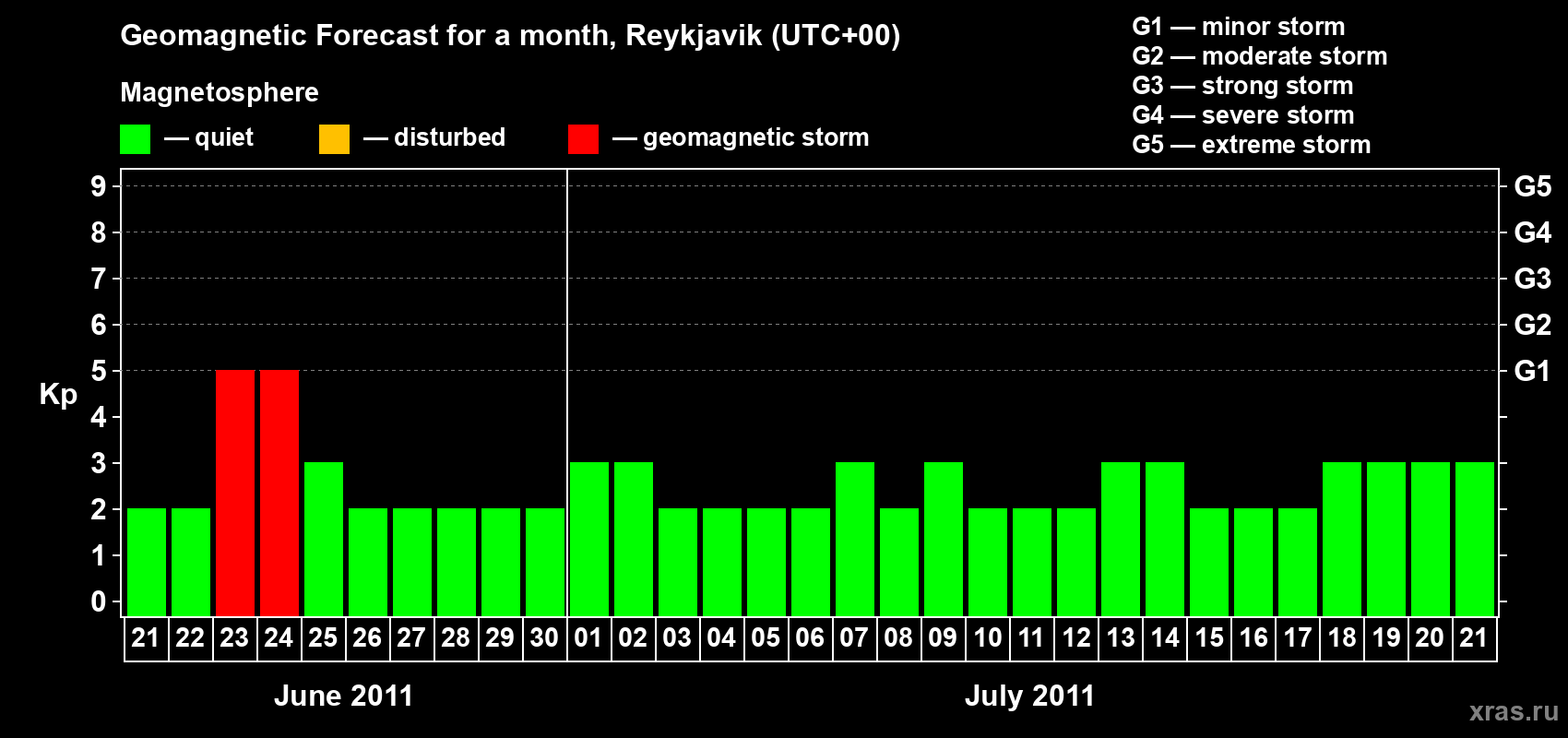Click the '5' tick on Kp axis
This screenshot has height=738, width=1568.
[x=99, y=371]
